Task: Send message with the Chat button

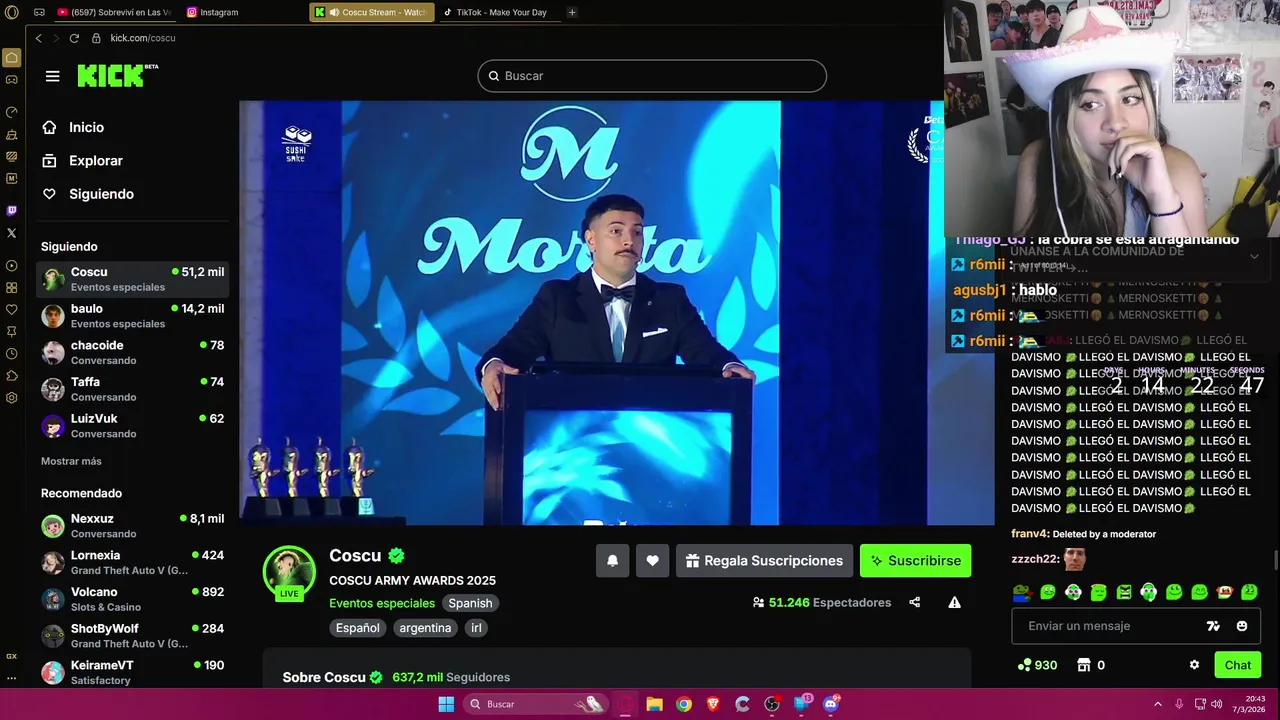Action: pyautogui.click(x=1237, y=665)
